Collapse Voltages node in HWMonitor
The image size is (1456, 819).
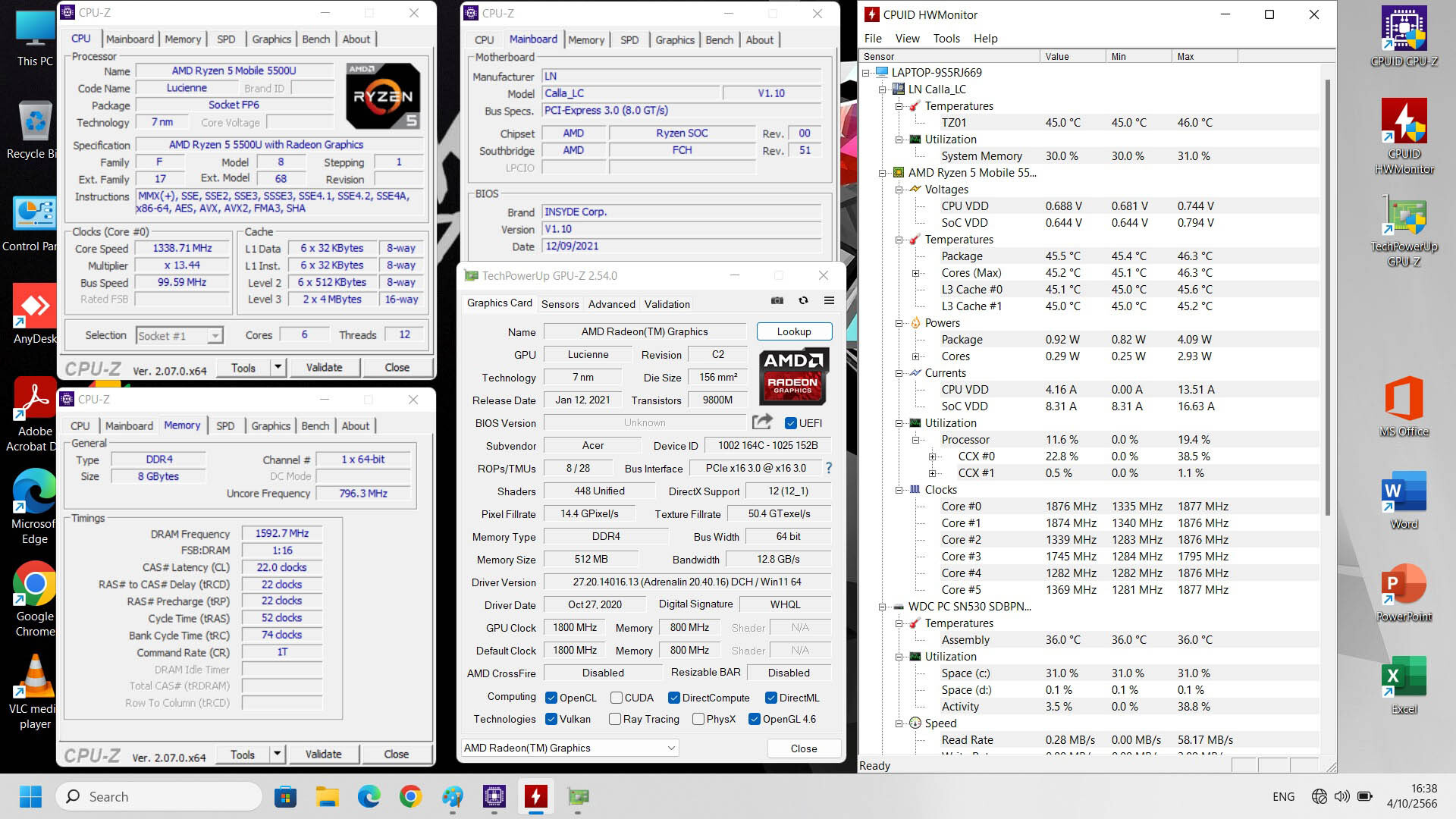[x=899, y=190]
